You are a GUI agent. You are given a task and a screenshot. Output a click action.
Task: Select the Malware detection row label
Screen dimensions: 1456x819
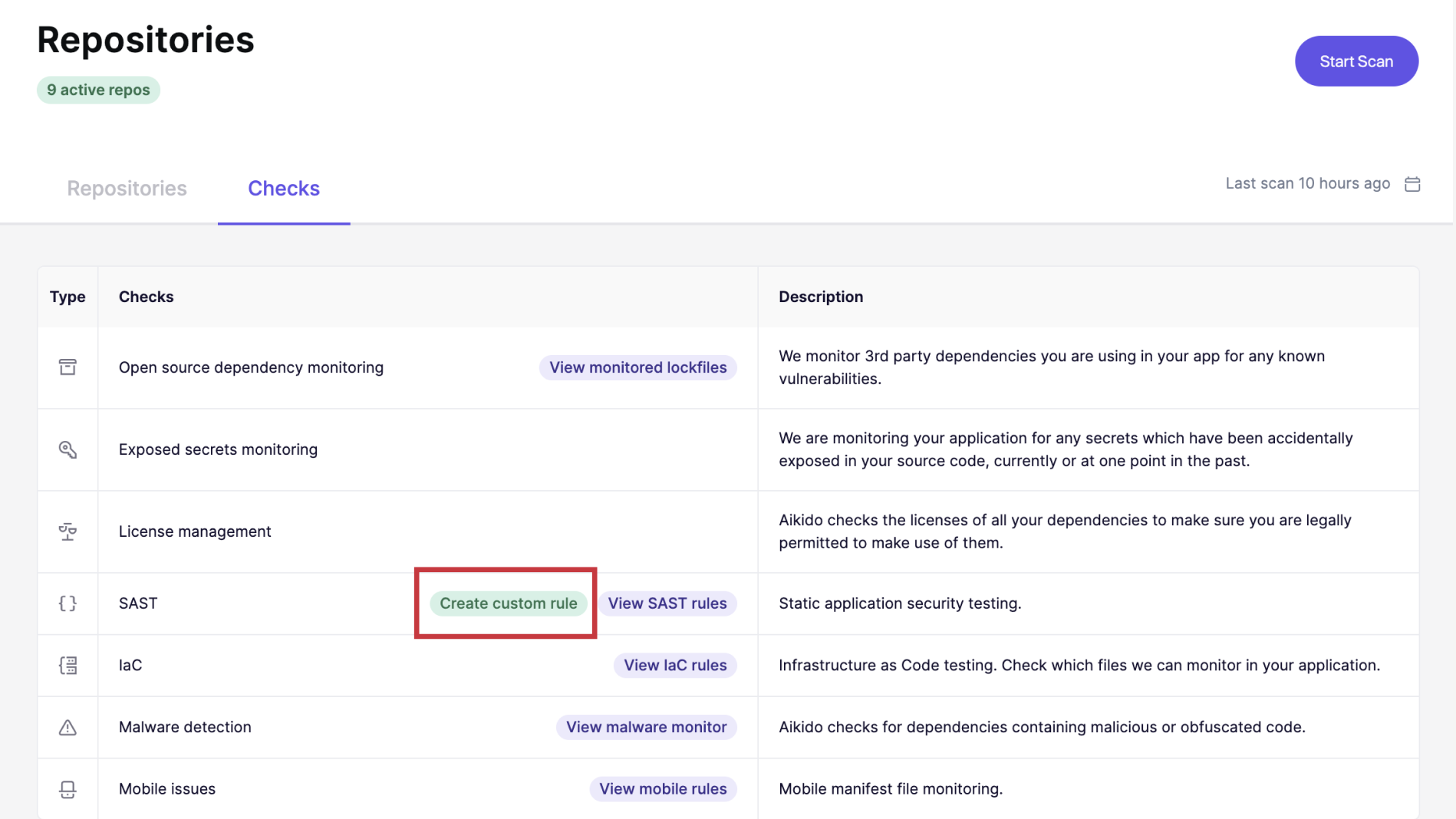pyautogui.click(x=185, y=727)
